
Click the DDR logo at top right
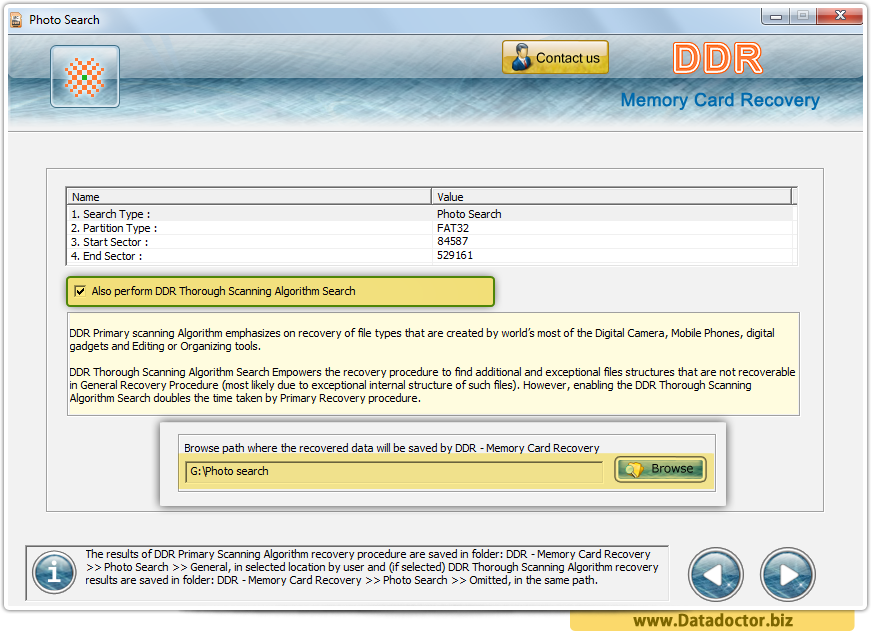coord(717,58)
